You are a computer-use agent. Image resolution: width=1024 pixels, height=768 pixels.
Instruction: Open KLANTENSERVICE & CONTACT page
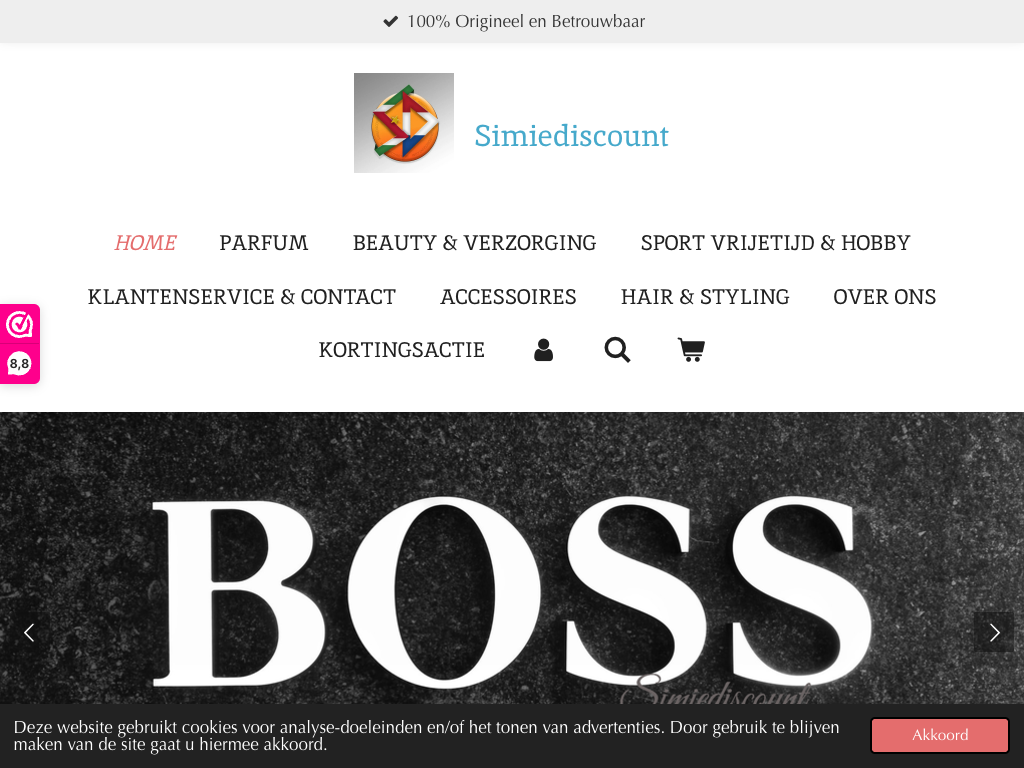click(x=242, y=297)
